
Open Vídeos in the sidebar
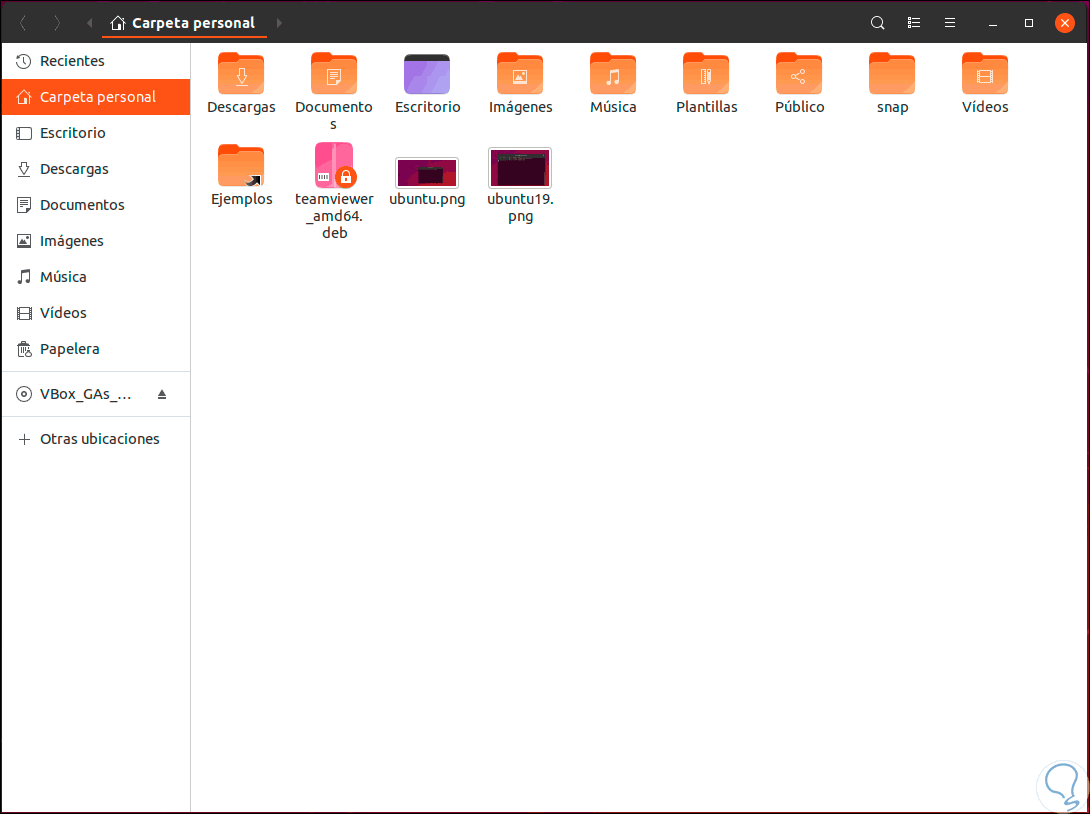pos(96,313)
